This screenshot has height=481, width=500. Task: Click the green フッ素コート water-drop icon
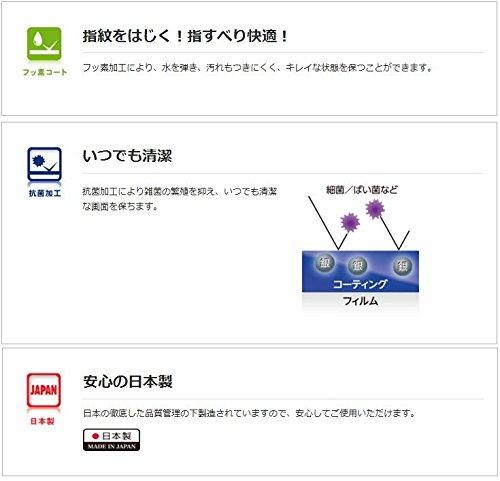[x=44, y=44]
